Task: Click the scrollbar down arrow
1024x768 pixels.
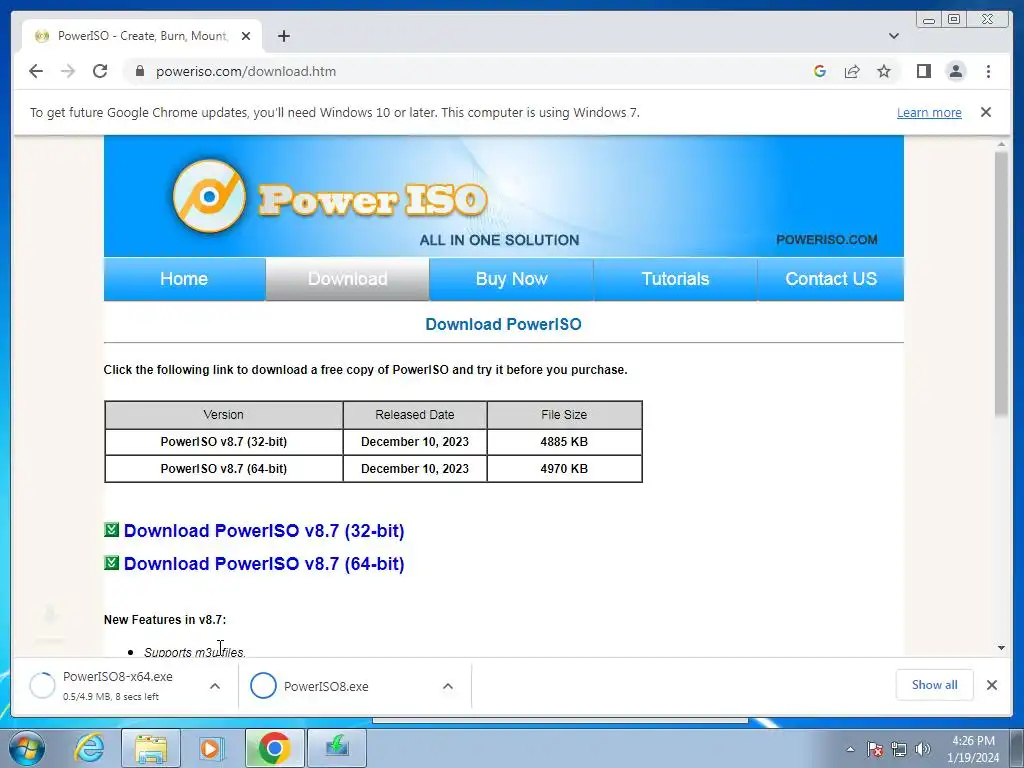Action: [x=1001, y=648]
